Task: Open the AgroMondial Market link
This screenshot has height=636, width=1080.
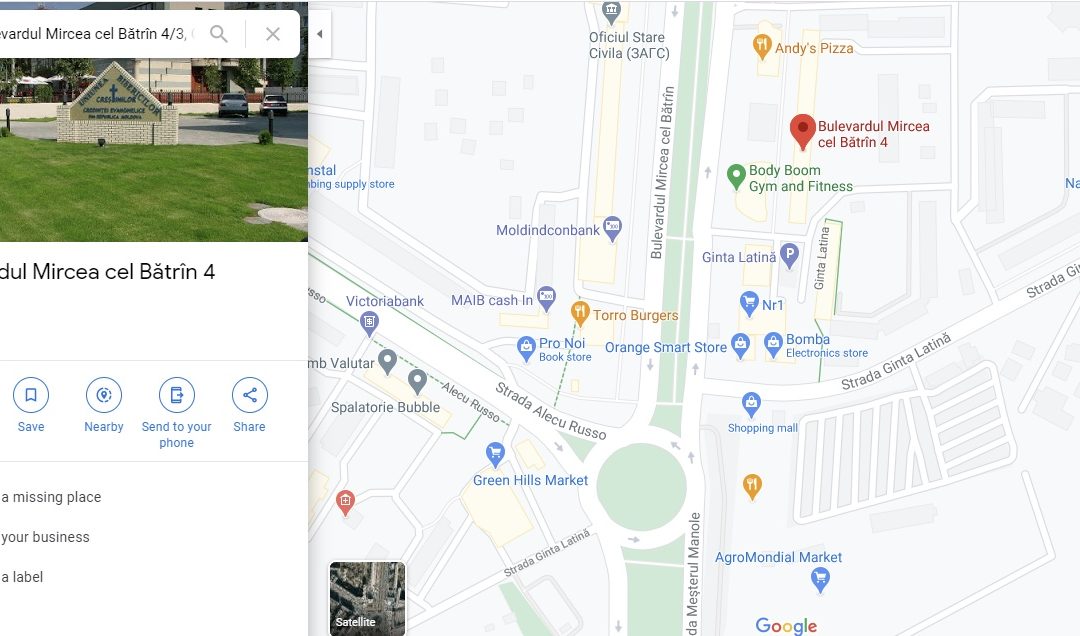Action: click(778, 557)
